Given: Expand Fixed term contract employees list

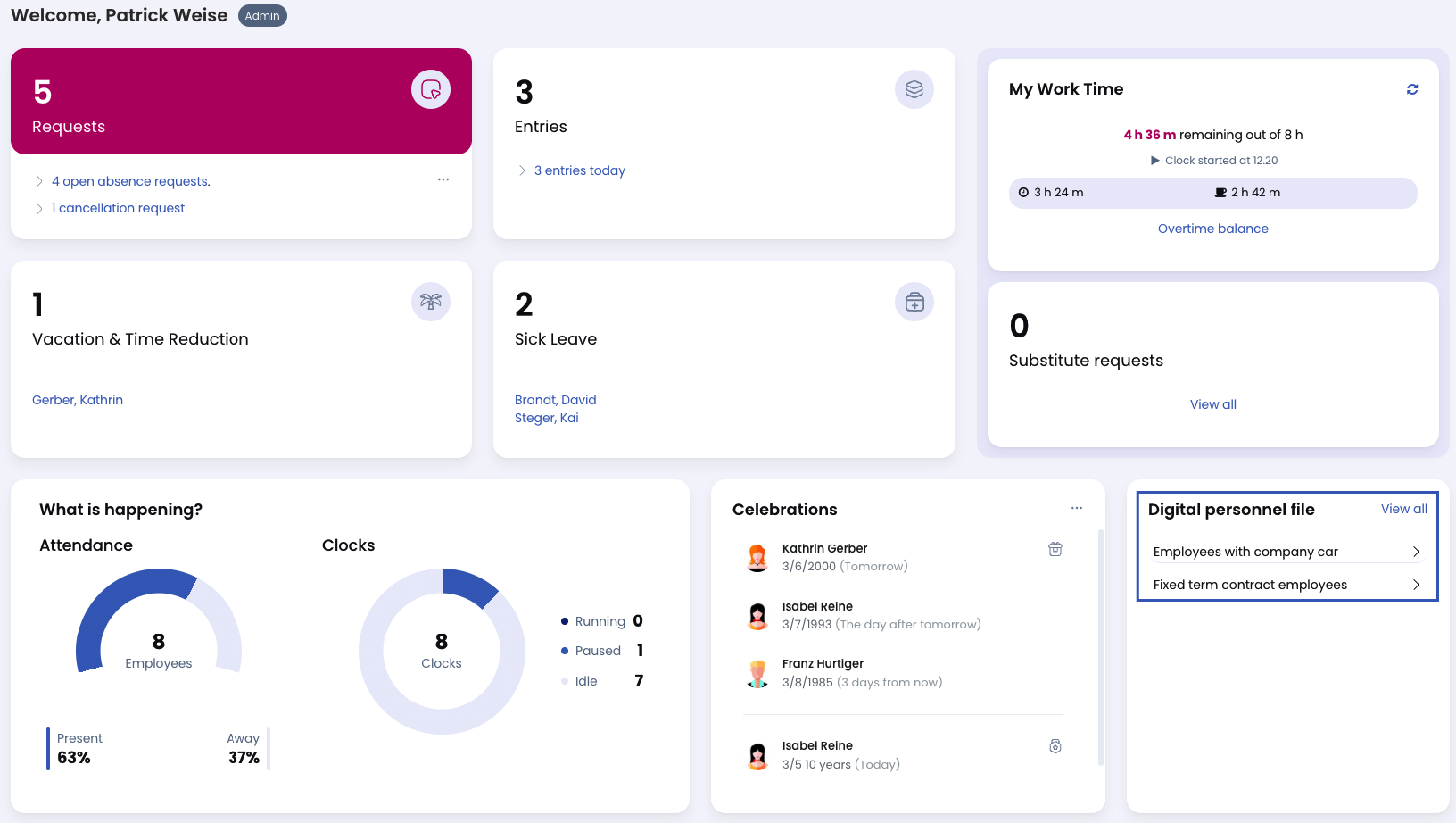Looking at the screenshot, I should pos(1415,585).
